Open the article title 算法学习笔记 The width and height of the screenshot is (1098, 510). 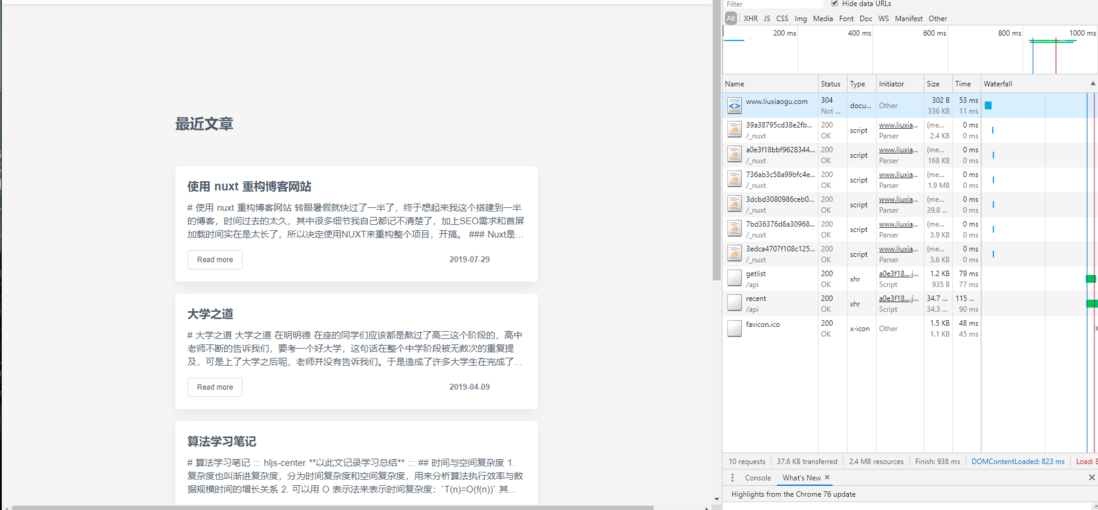(222, 441)
